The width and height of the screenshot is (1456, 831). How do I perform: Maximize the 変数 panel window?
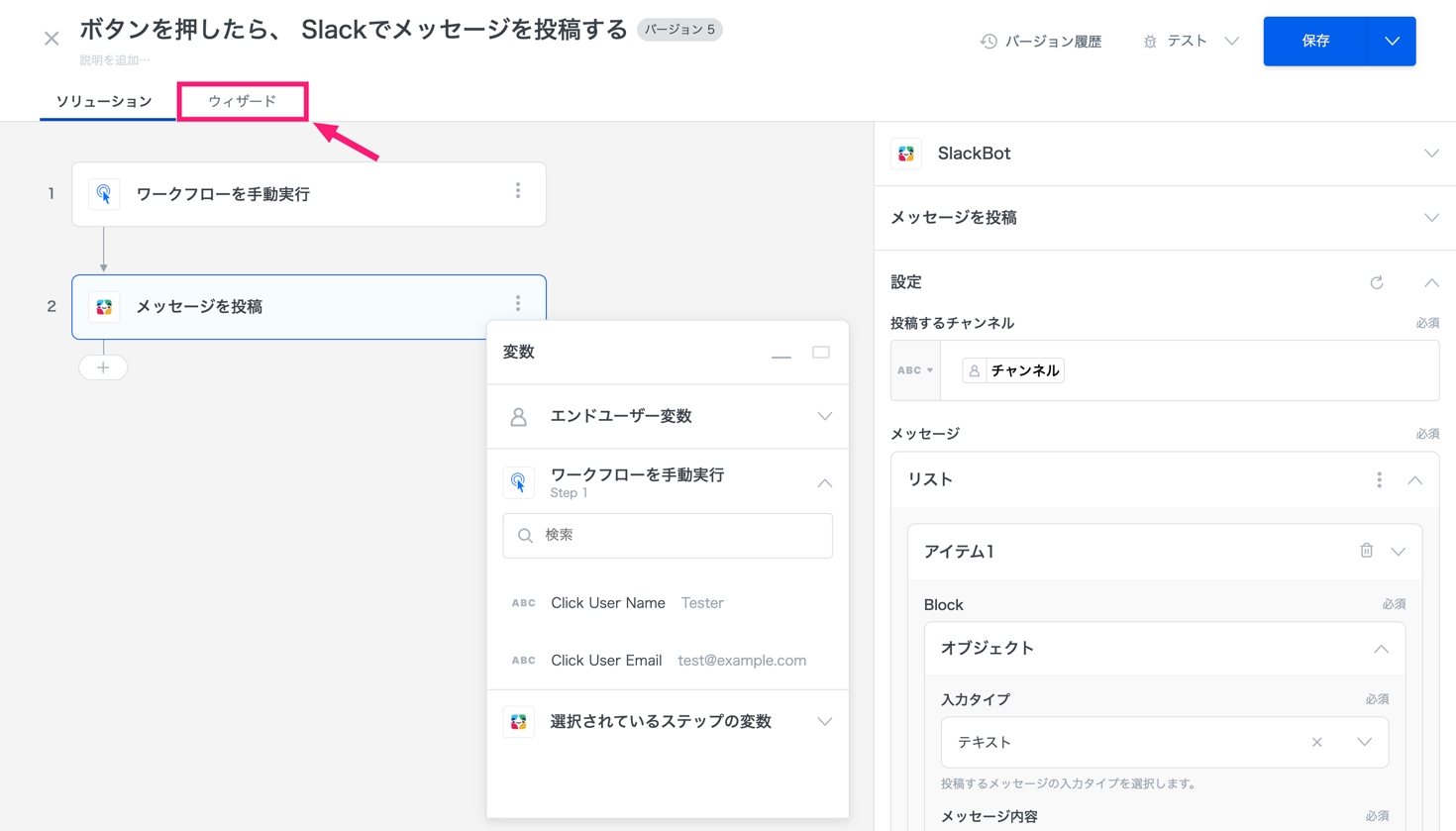[x=821, y=353]
